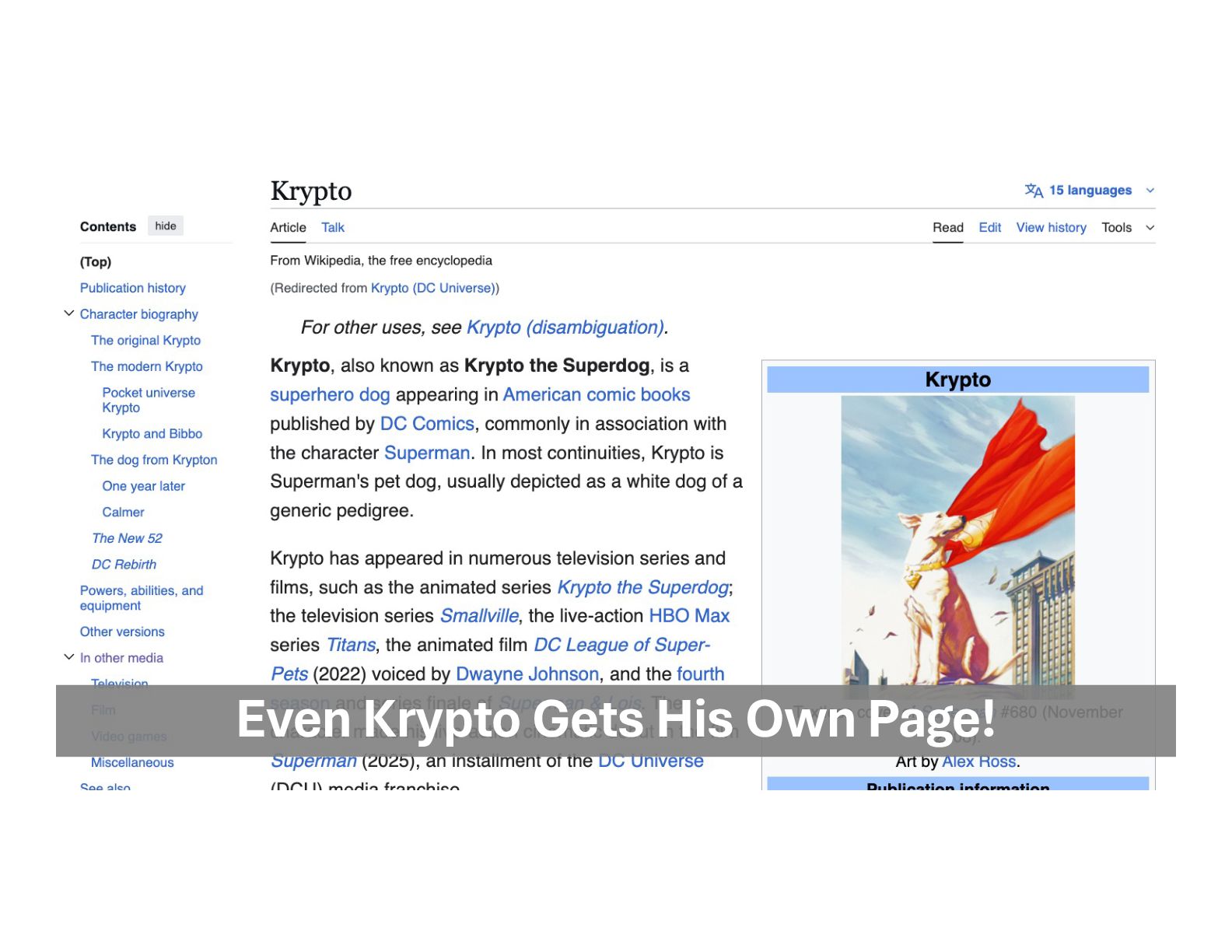Go to Miscellaneous section
Screen dimensions: 1232x952
pos(132,763)
